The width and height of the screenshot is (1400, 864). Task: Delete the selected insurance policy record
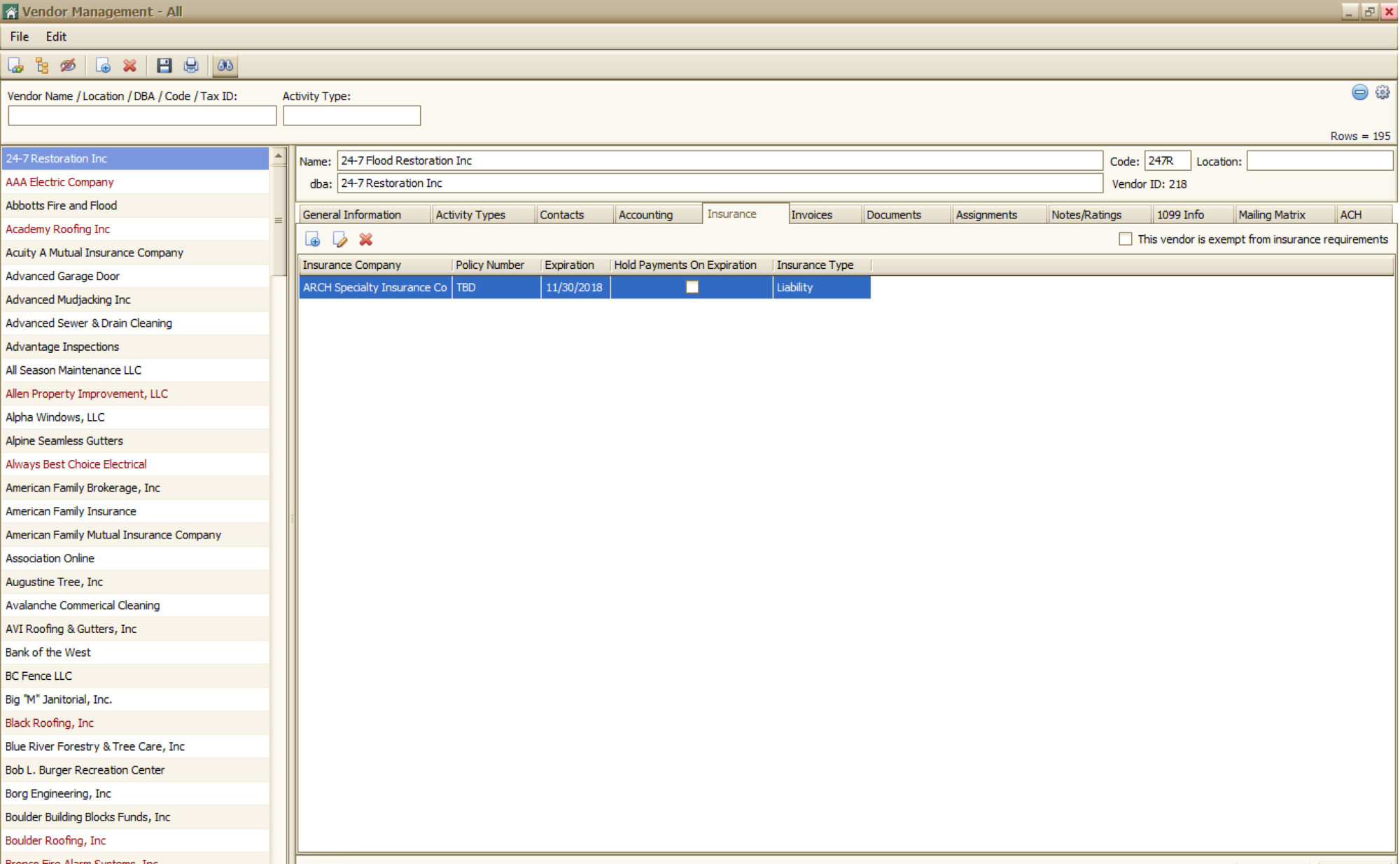[365, 240]
